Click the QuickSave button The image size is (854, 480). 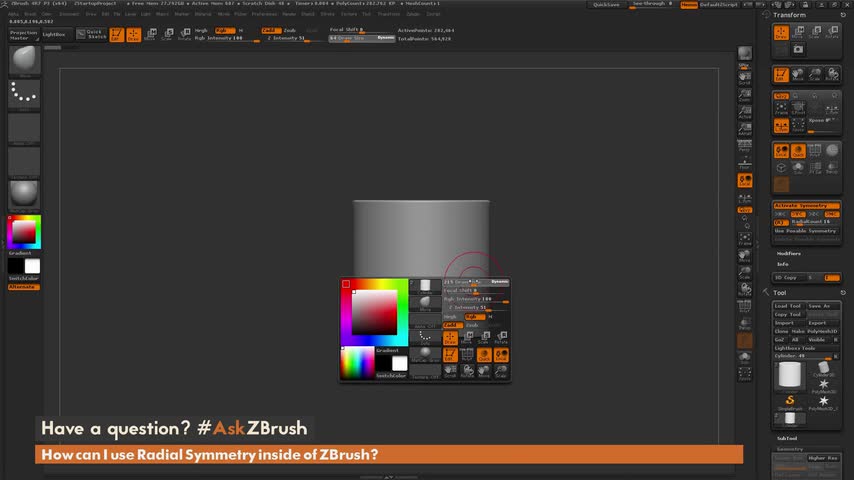[x=606, y=5]
